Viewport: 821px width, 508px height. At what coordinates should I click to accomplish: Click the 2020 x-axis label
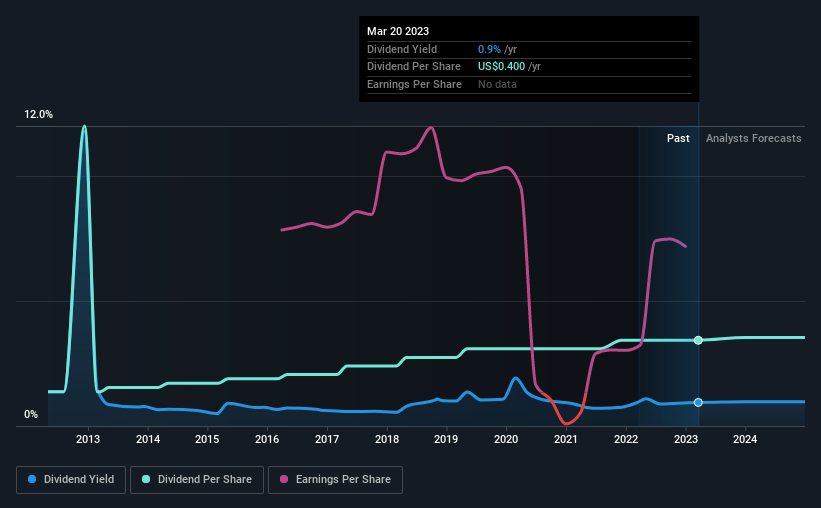click(x=506, y=439)
